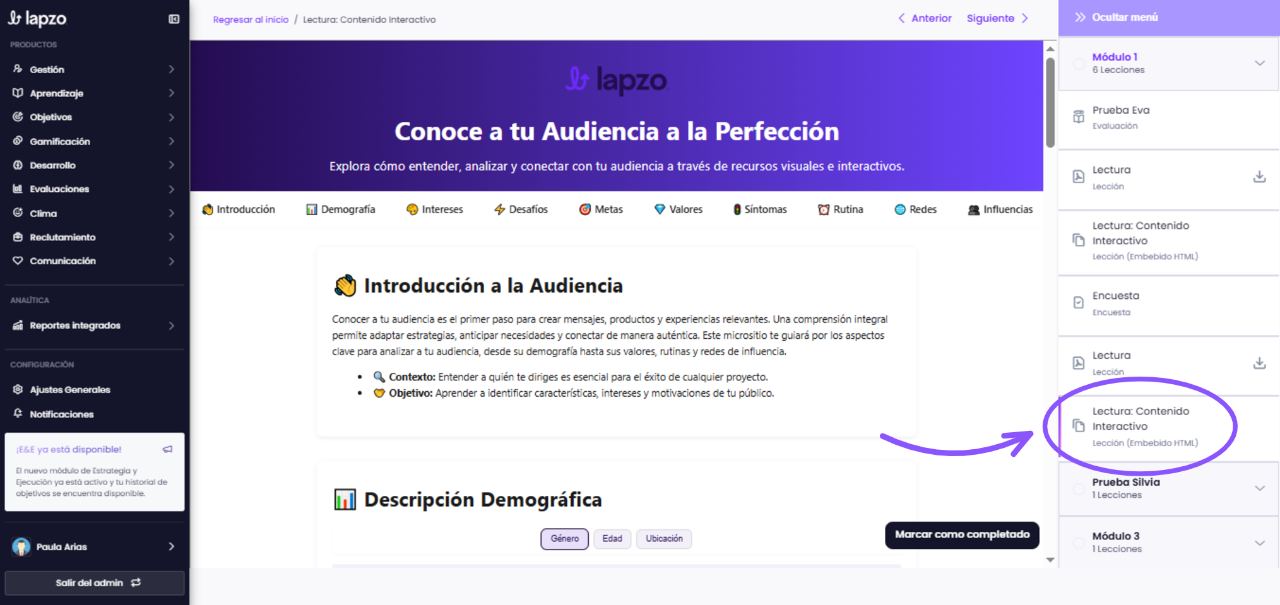Click the Notificaciones bell icon
The height and width of the screenshot is (605, 1280).
pos(18,414)
